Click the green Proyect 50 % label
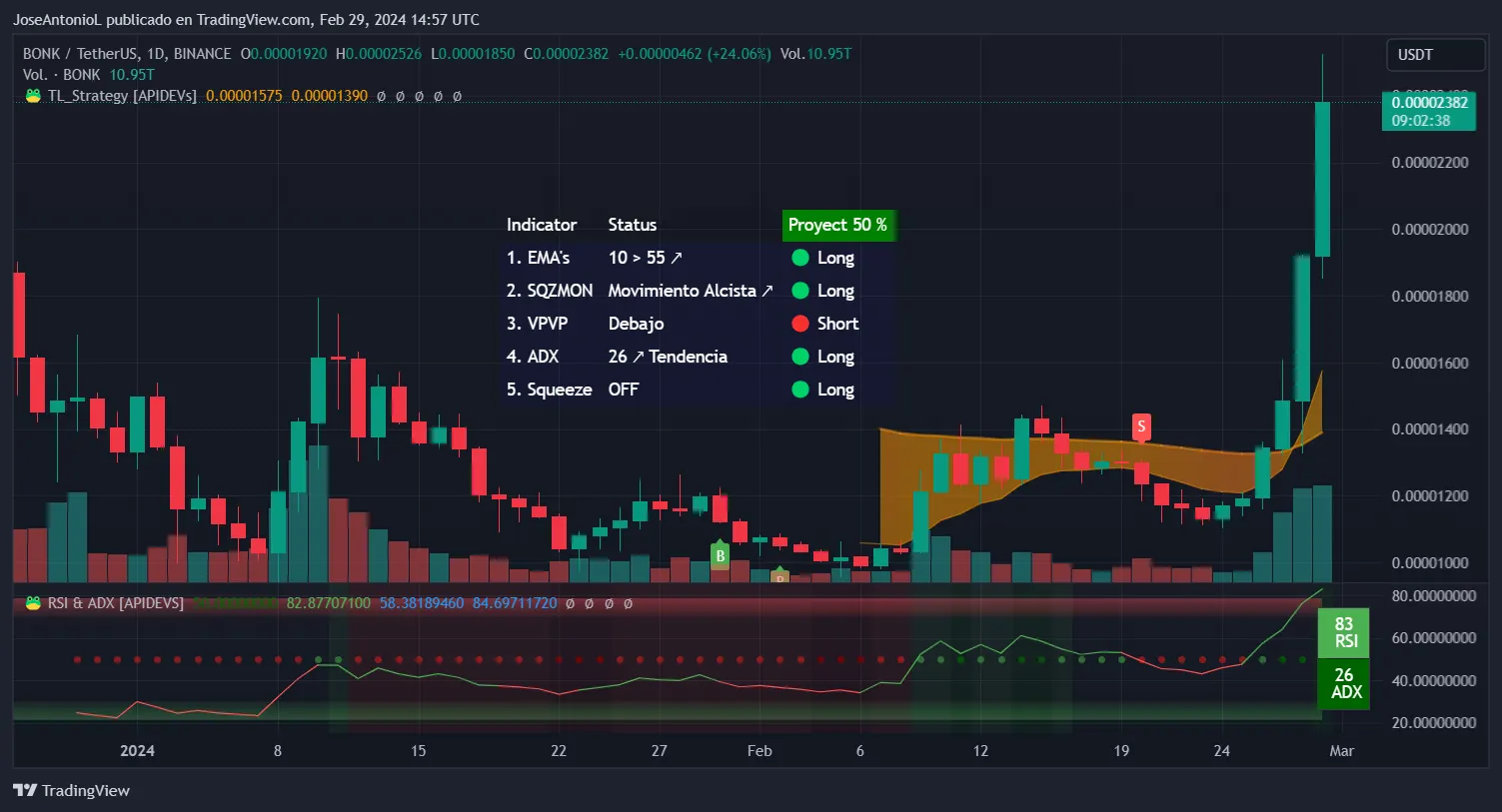This screenshot has height=812, width=1502. tap(837, 225)
